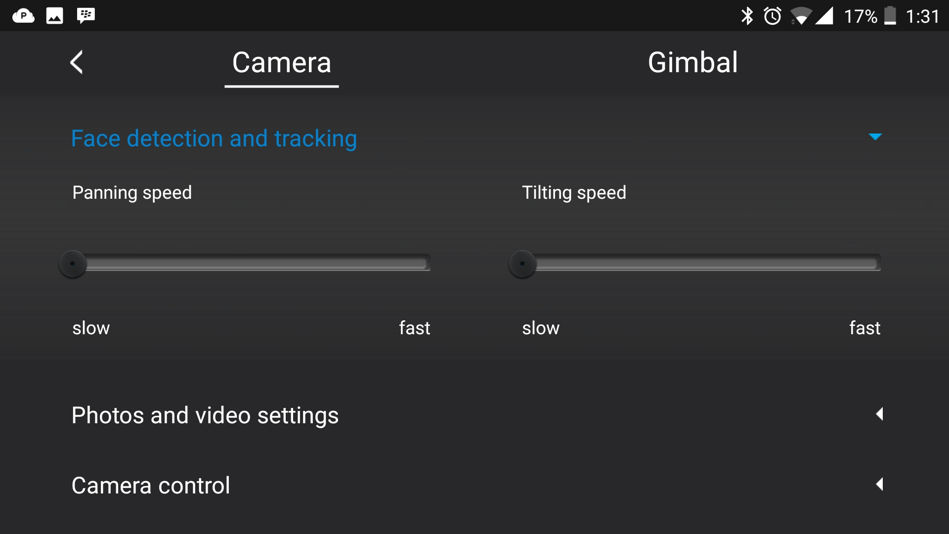Switch to the Gimbal tab
The width and height of the screenshot is (949, 534).
(692, 62)
